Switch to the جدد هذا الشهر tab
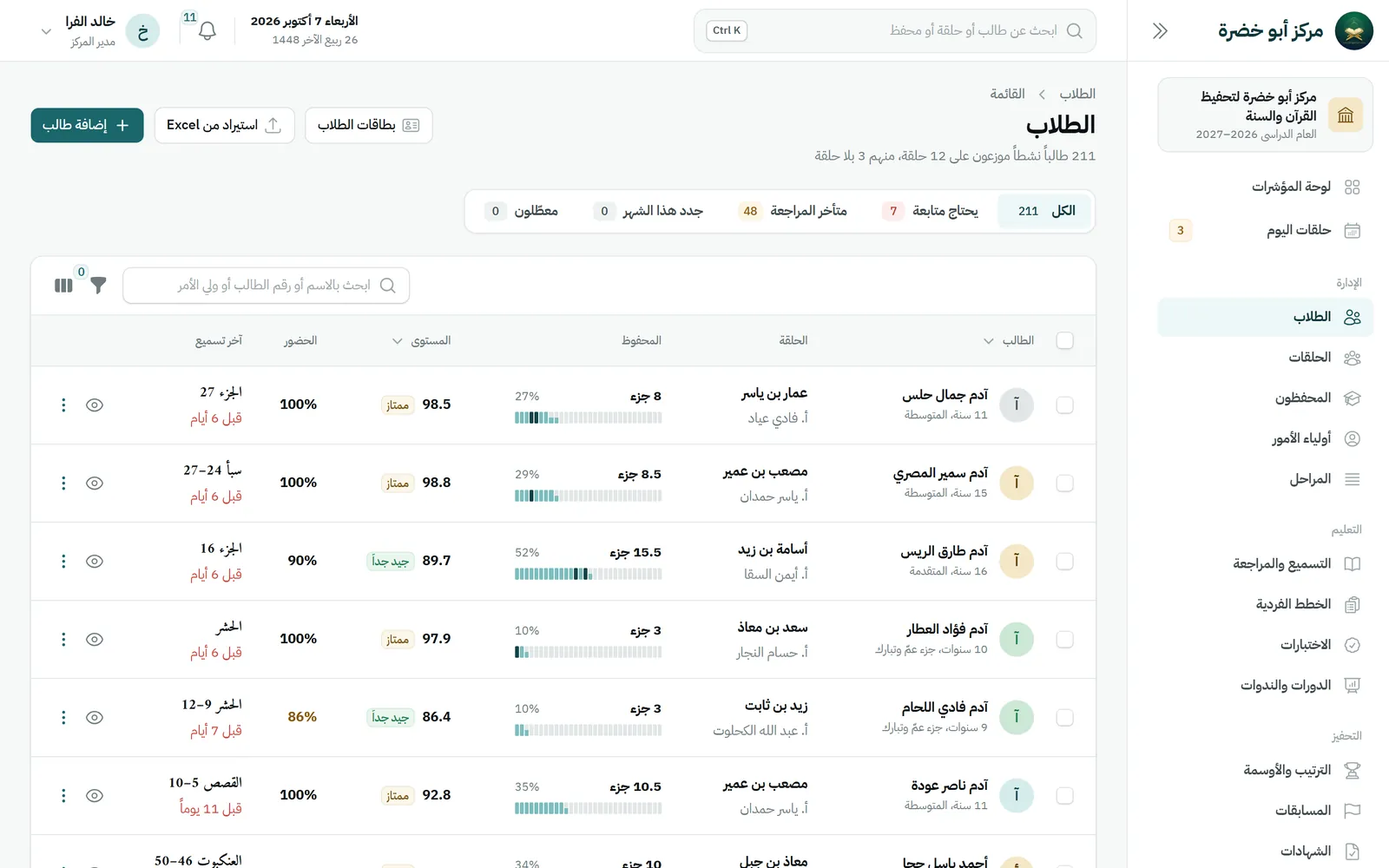 click(648, 211)
